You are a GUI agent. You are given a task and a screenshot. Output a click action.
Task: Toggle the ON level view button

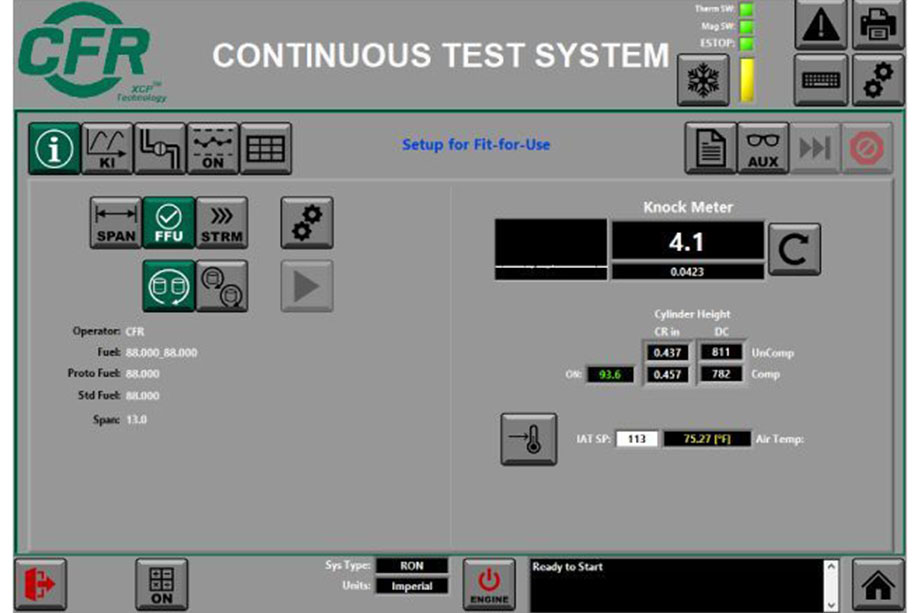pyautogui.click(x=212, y=149)
